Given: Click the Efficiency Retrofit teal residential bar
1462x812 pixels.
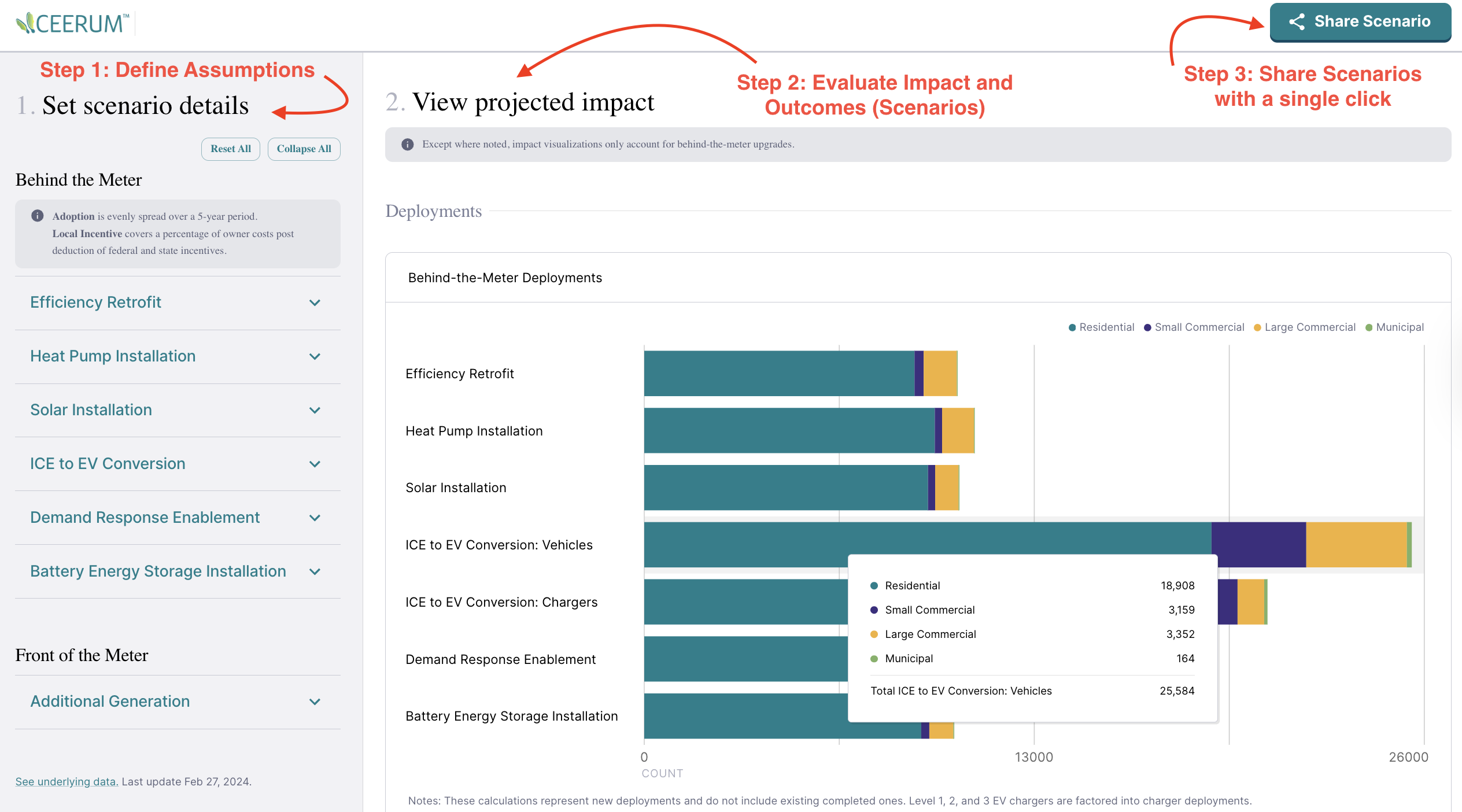Looking at the screenshot, I should (x=778, y=373).
